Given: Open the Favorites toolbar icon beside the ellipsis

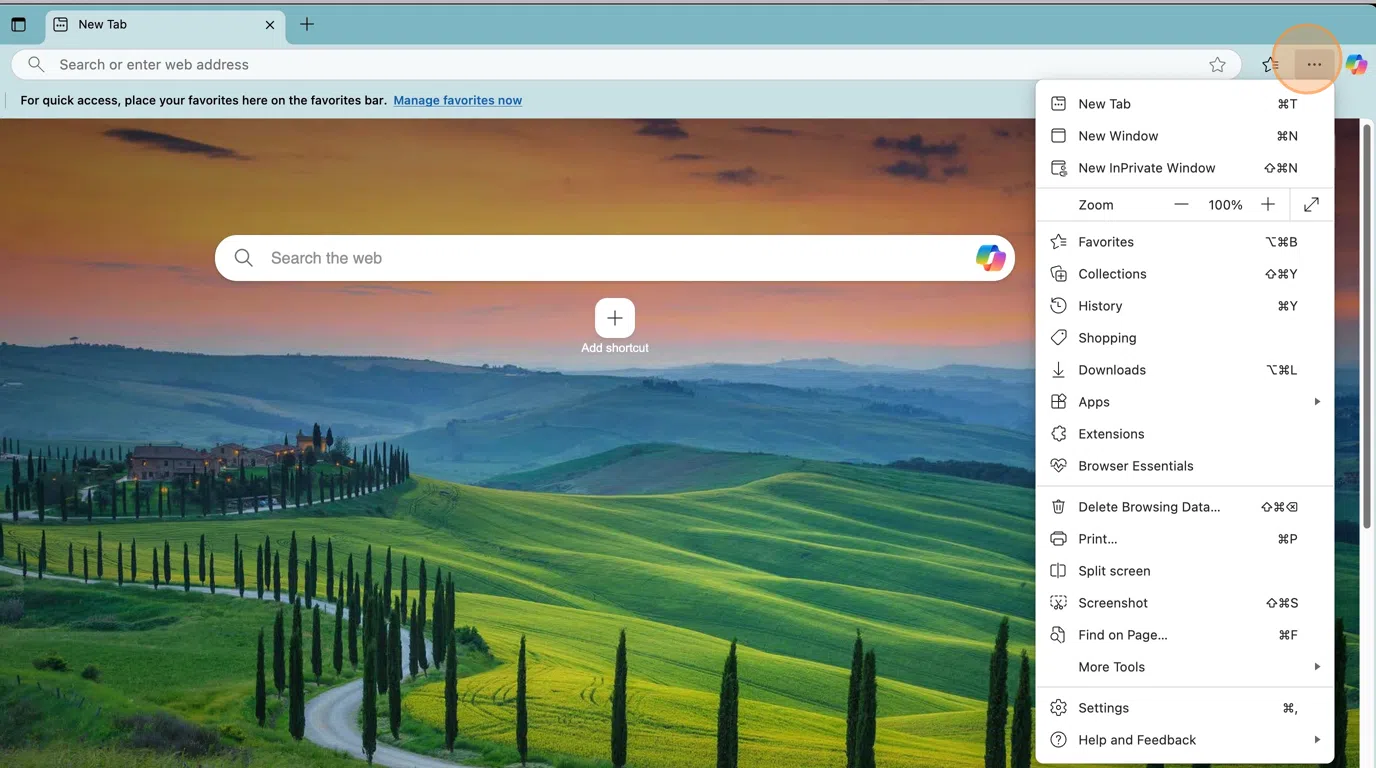Looking at the screenshot, I should [1270, 65].
